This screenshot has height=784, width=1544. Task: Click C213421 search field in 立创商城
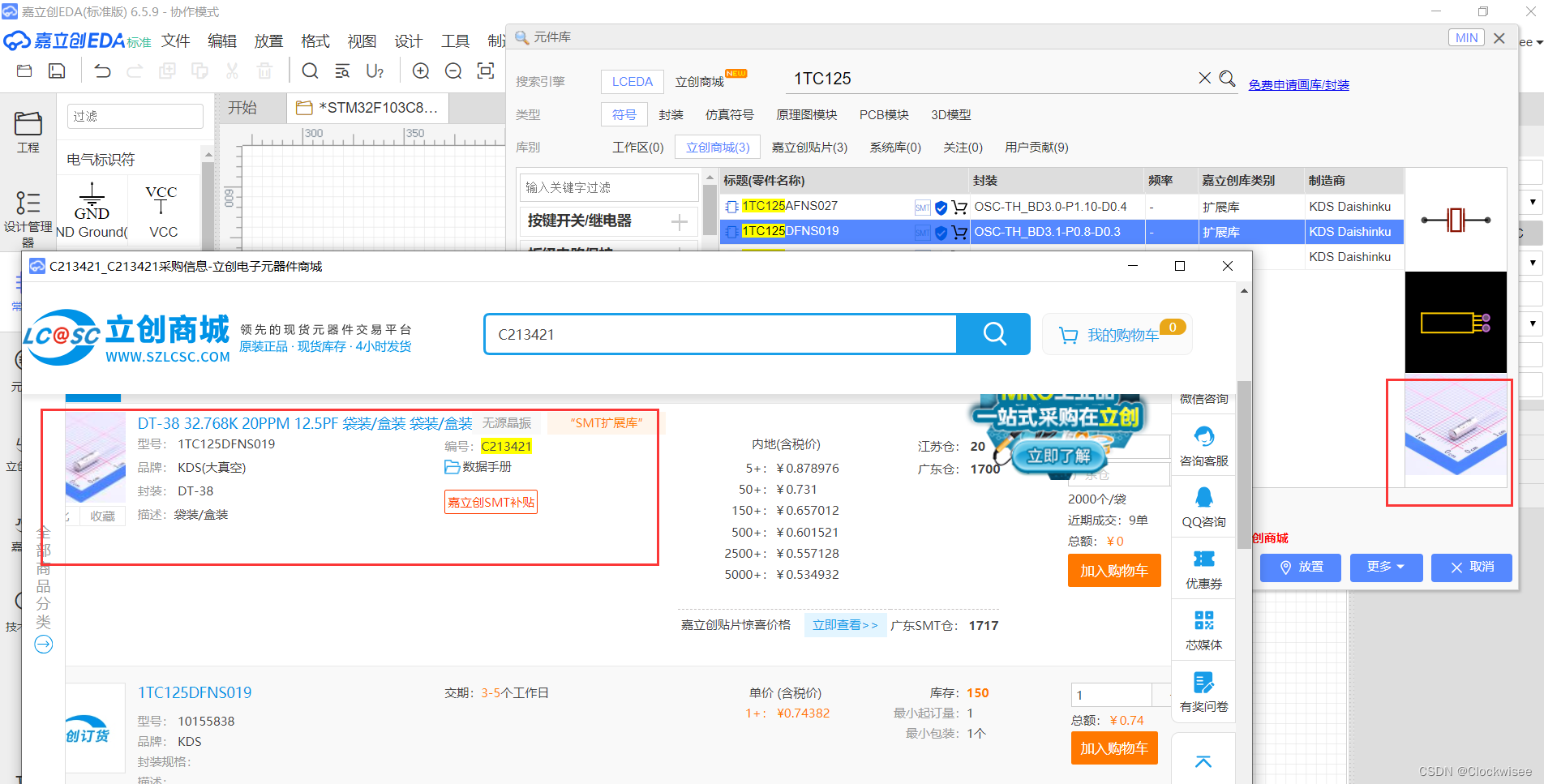coord(720,334)
